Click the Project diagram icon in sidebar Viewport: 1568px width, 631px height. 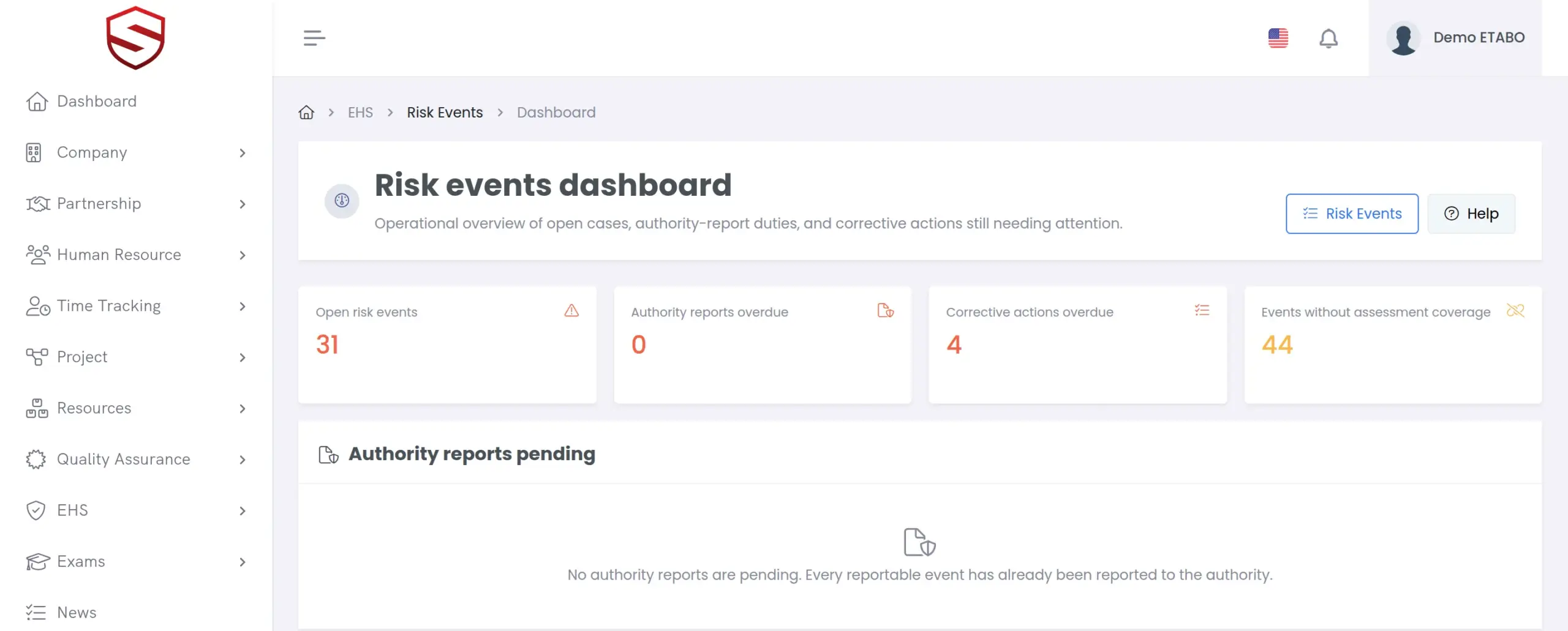tap(37, 357)
